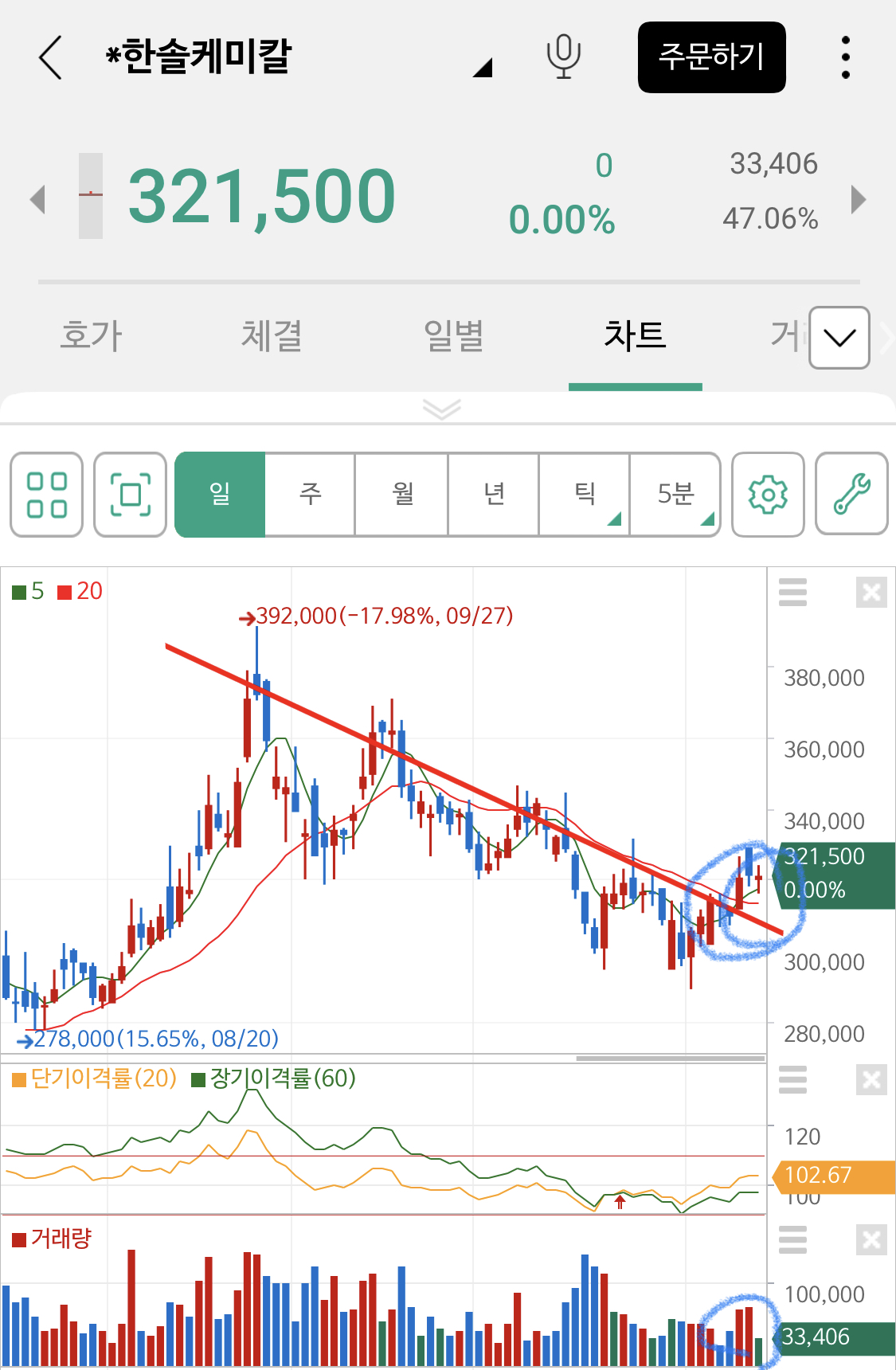
Task: Tap the microphone voice search icon
Action: 563,57
